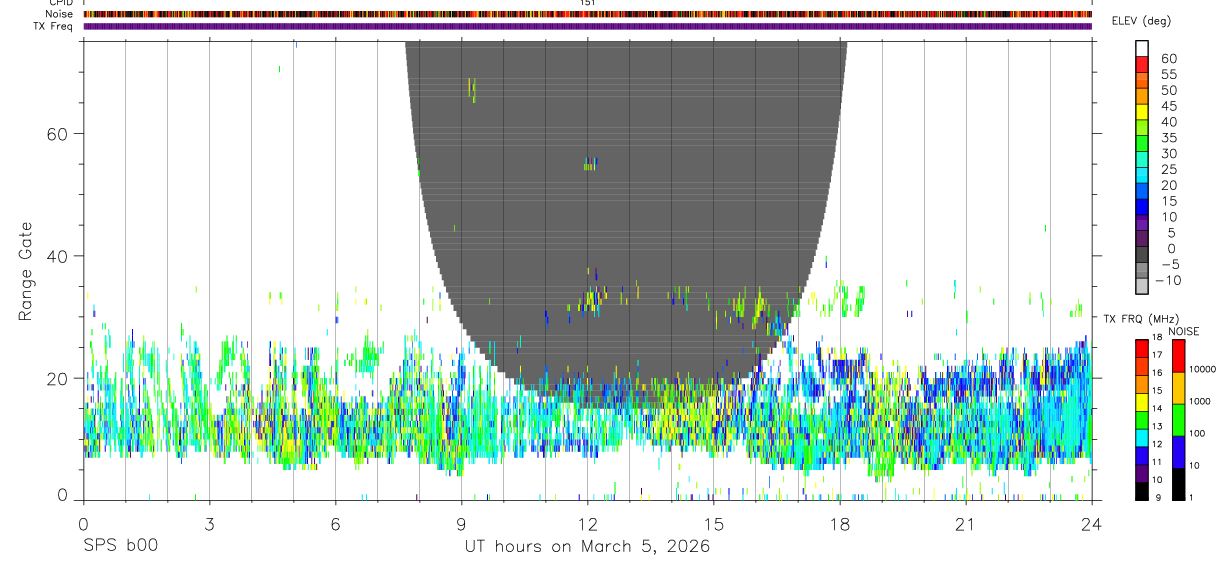Click the 'ELEV (deg)' legend title

tap(1141, 21)
